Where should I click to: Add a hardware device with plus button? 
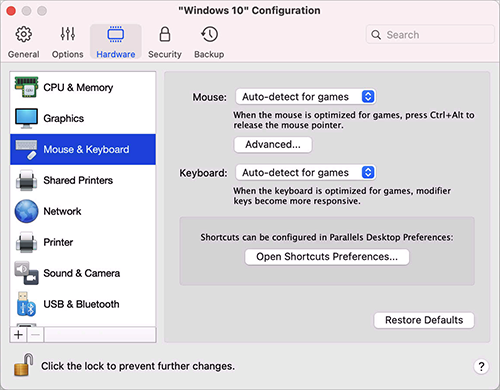click(19, 334)
